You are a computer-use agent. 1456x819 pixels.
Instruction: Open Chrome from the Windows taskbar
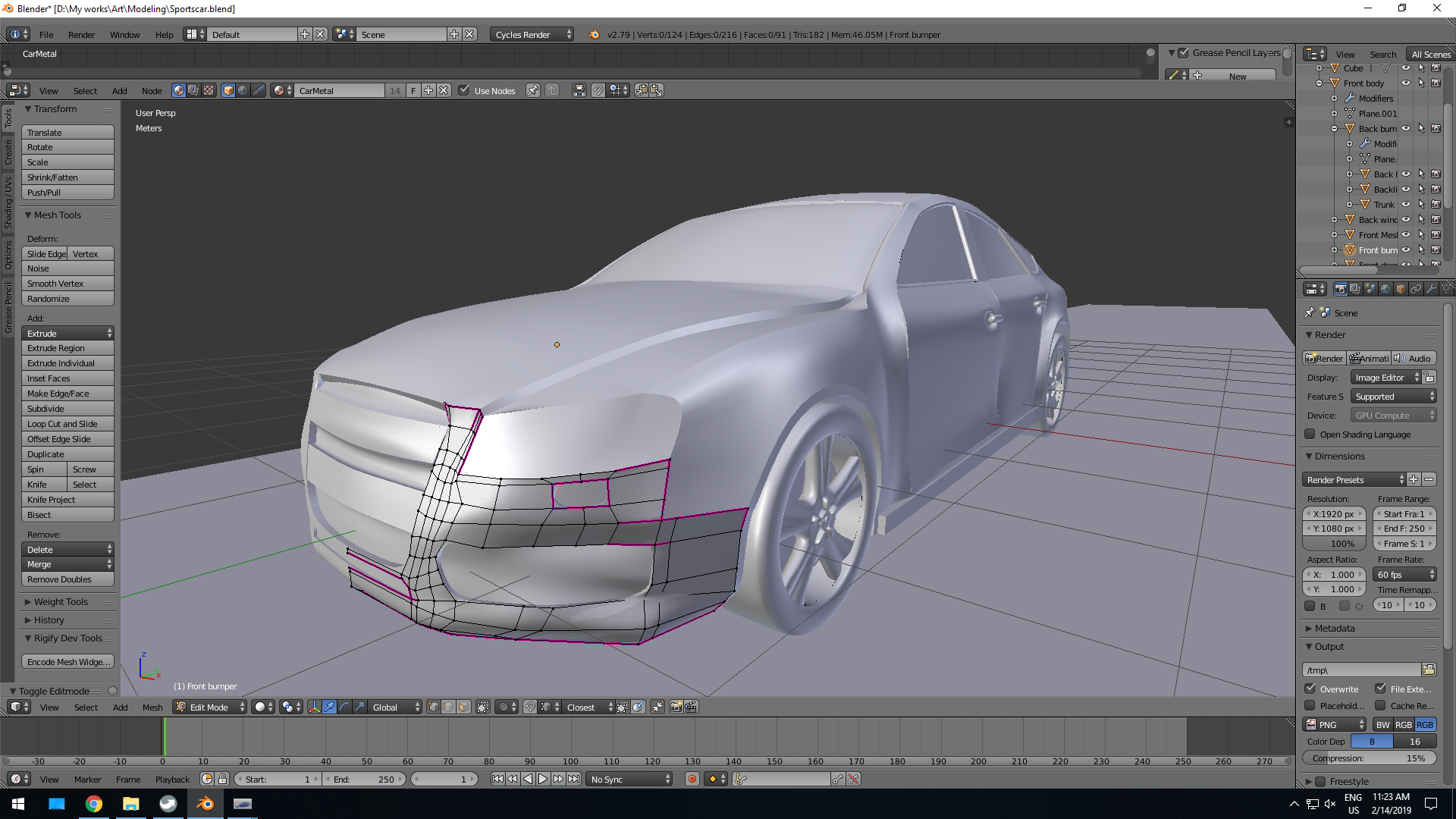tap(94, 804)
